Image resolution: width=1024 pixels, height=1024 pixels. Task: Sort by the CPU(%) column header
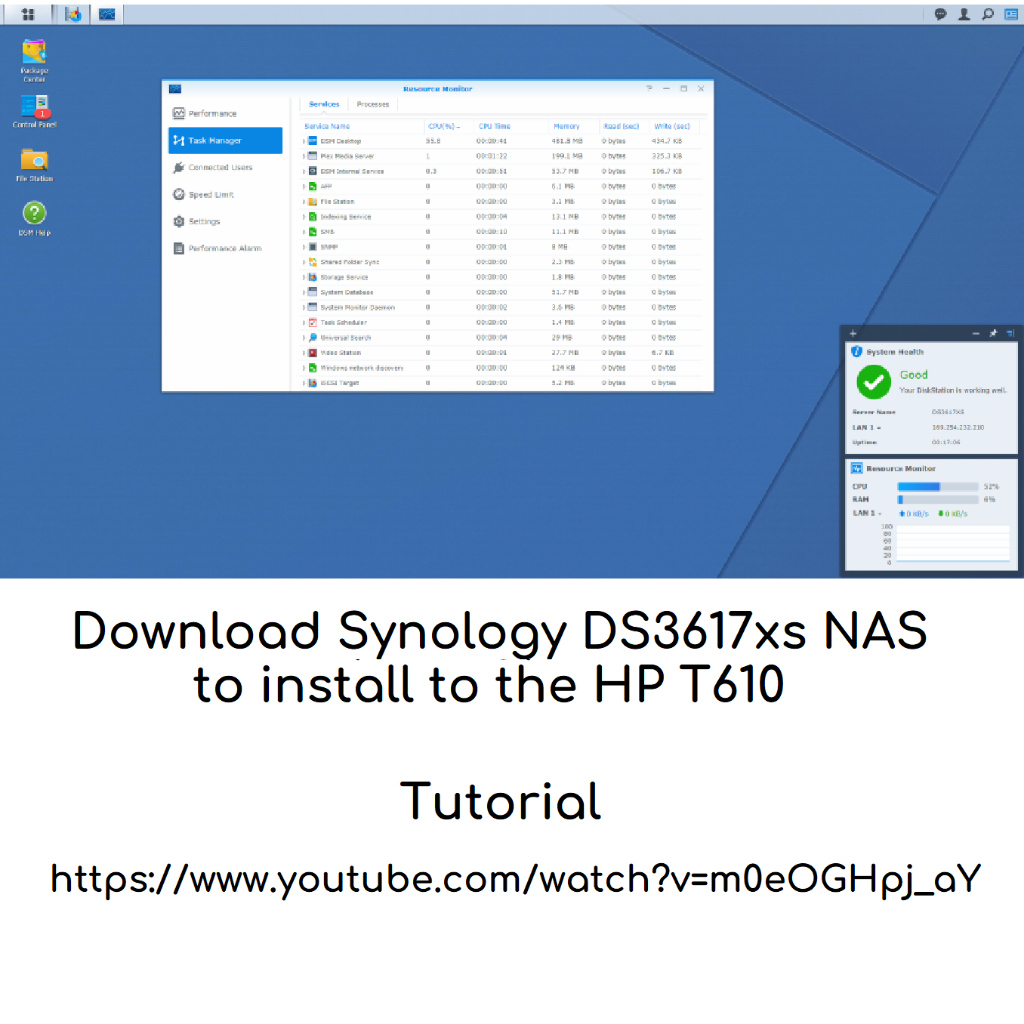[443, 126]
